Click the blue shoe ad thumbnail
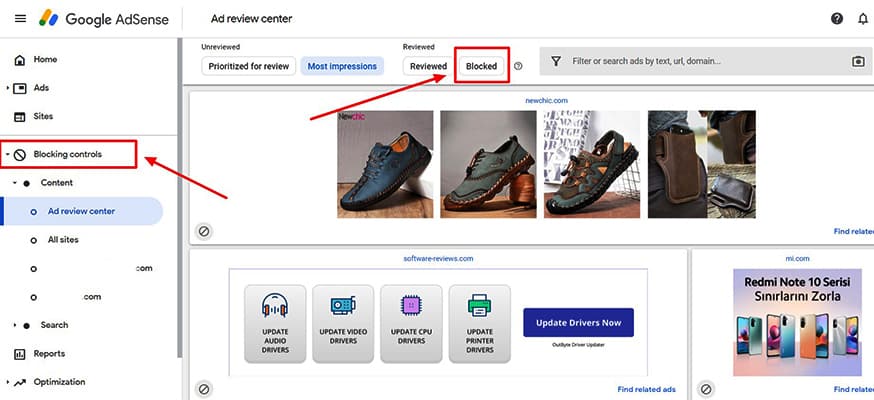This screenshot has height=400, width=874. coord(385,164)
